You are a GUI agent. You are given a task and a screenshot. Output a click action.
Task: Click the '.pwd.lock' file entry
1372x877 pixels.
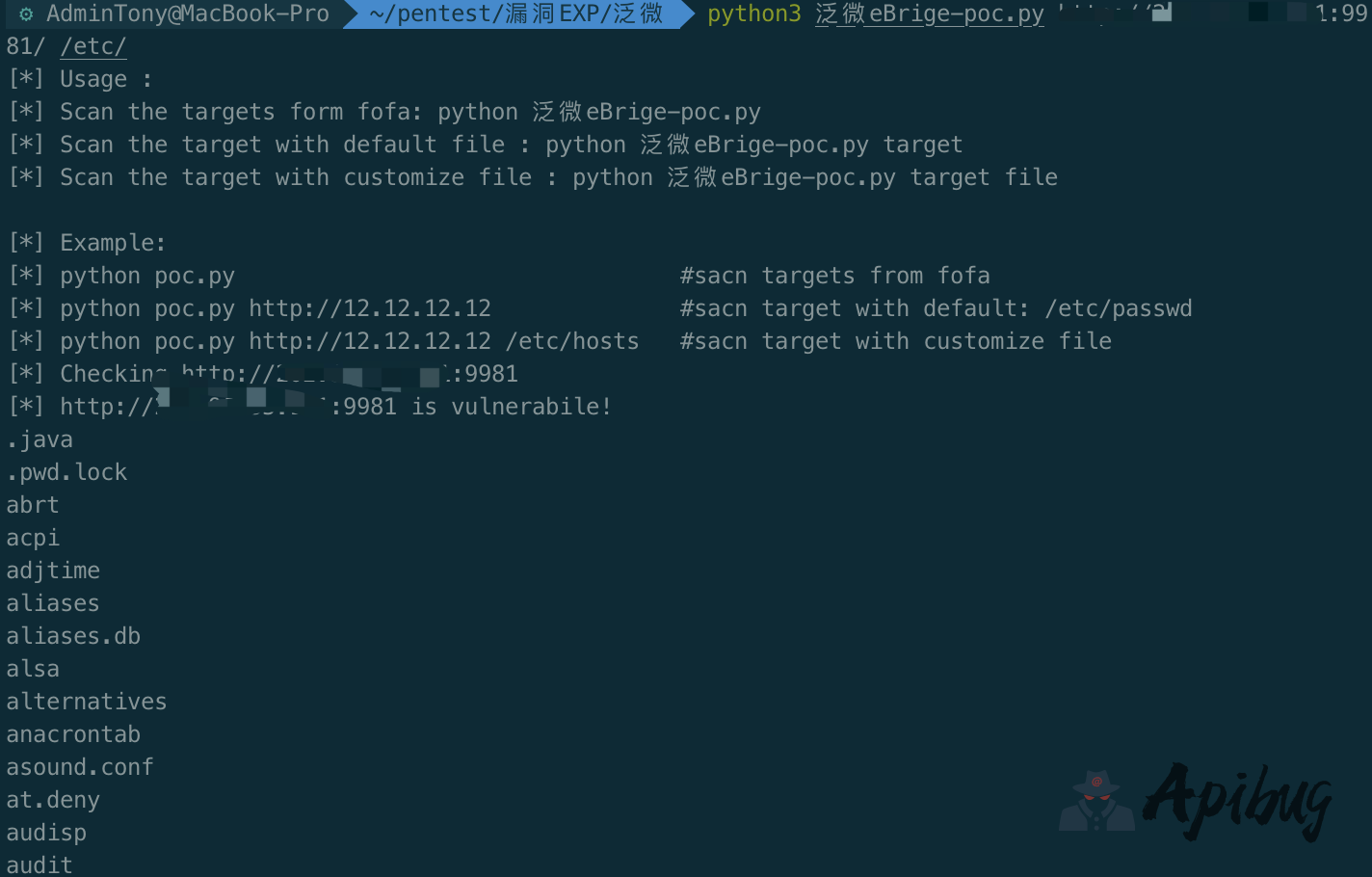pos(66,472)
